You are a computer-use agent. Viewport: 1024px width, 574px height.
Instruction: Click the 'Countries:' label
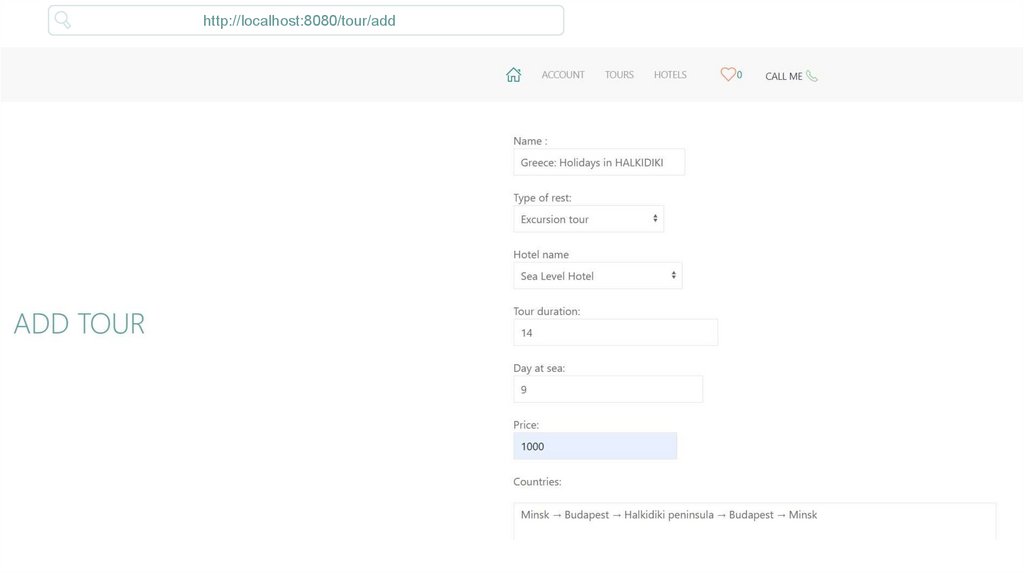537,482
